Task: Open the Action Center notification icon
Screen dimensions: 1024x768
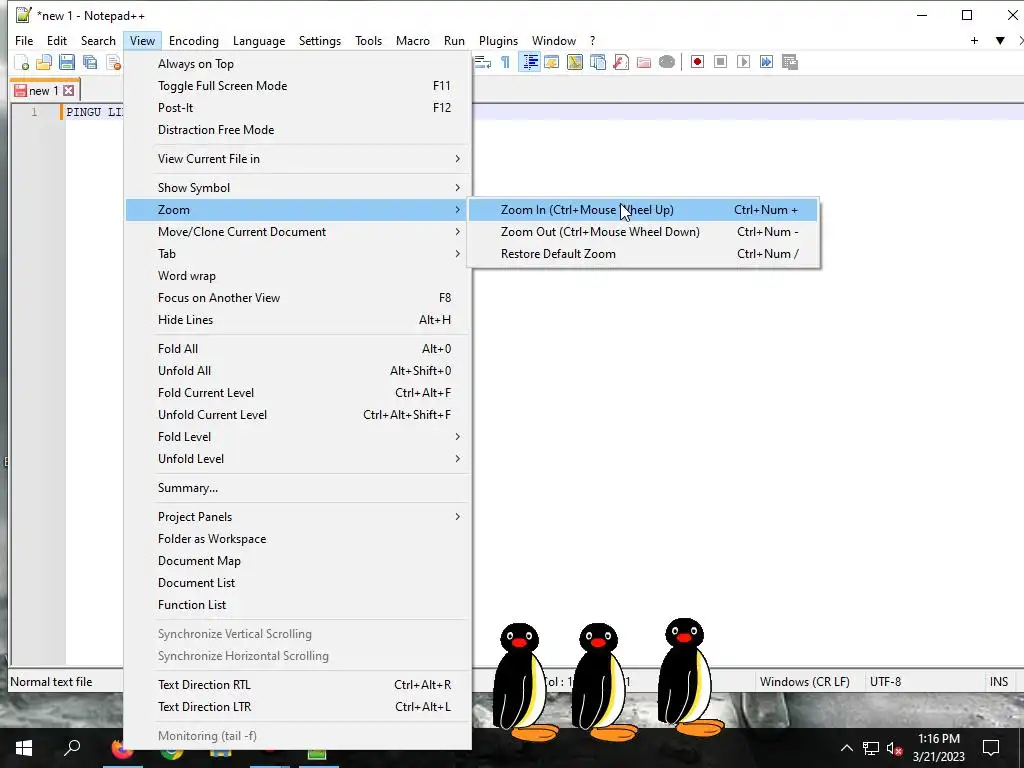Action: (x=991, y=748)
